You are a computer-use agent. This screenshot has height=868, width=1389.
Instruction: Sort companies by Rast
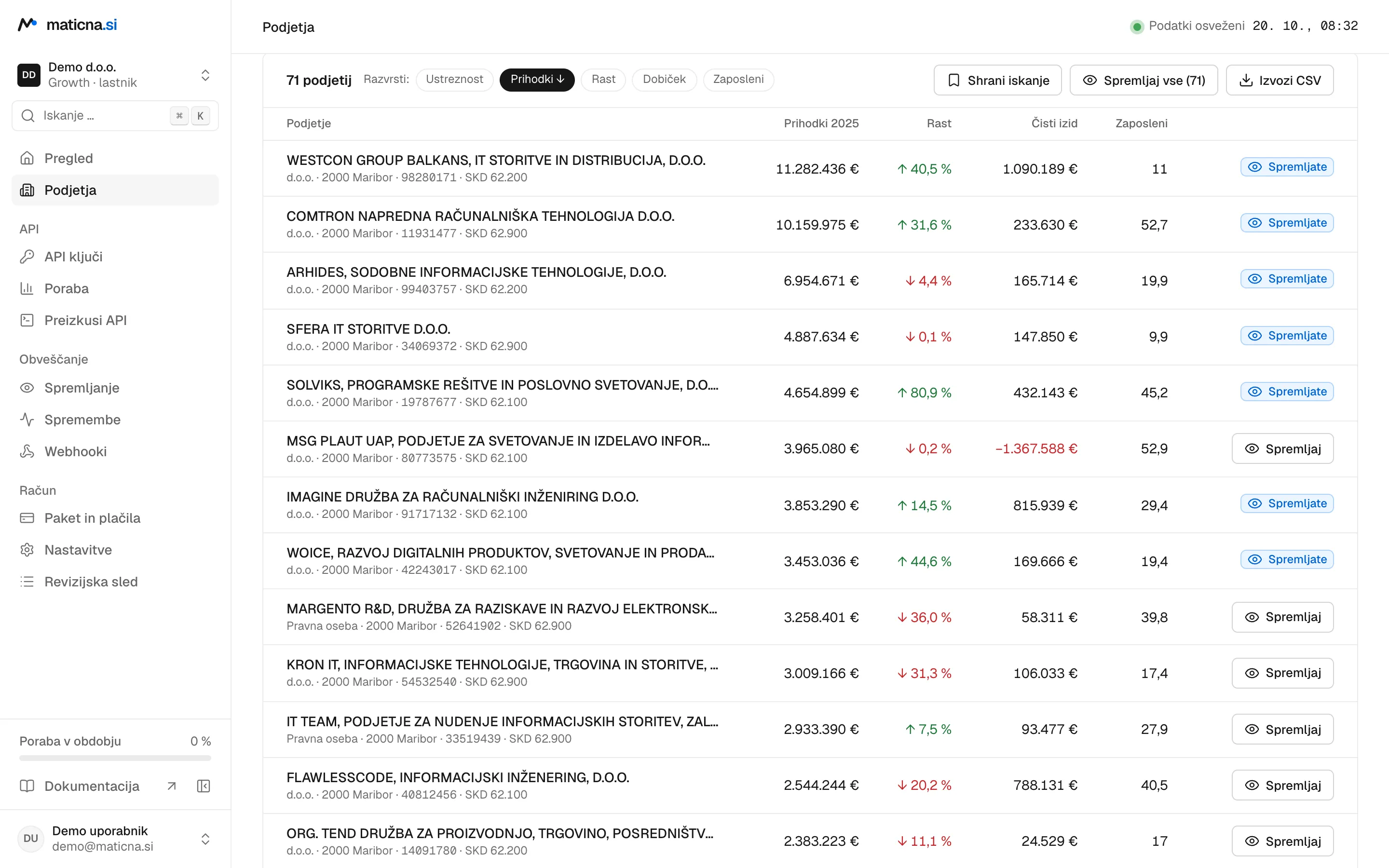pyautogui.click(x=603, y=79)
